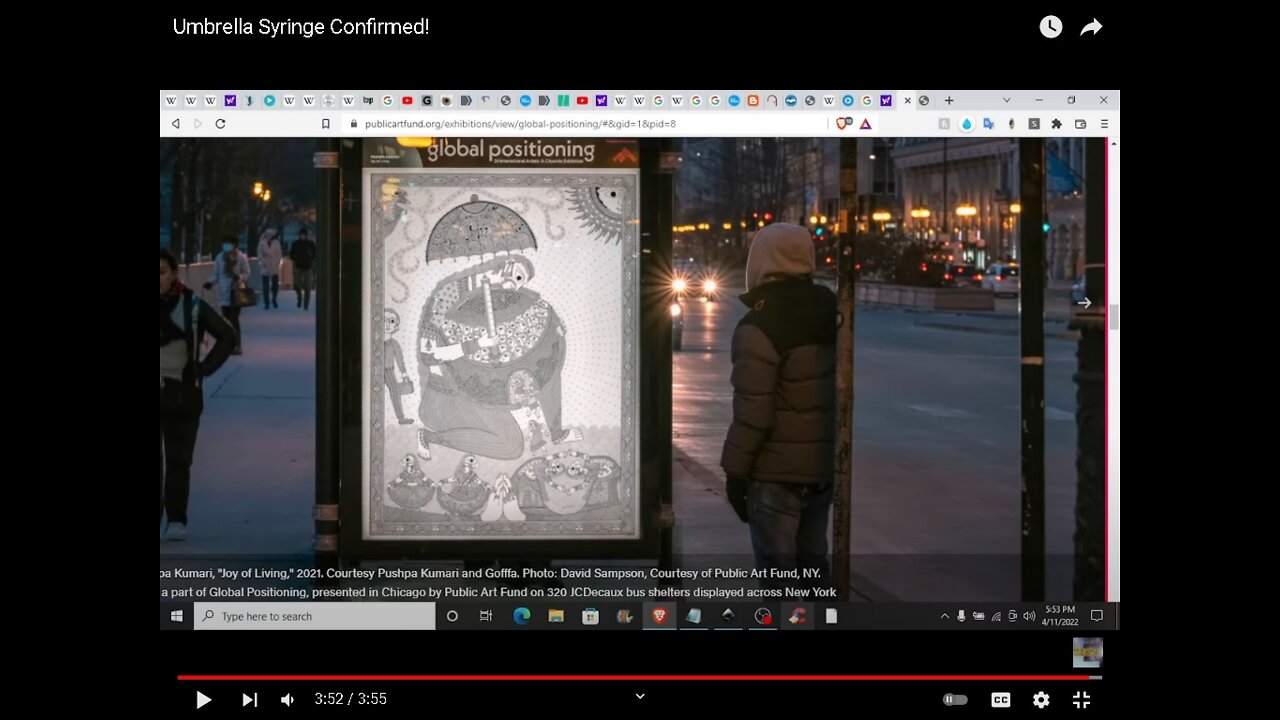The width and height of the screenshot is (1280, 720).
Task: Click the 'Type here to search' box
Action: point(315,616)
